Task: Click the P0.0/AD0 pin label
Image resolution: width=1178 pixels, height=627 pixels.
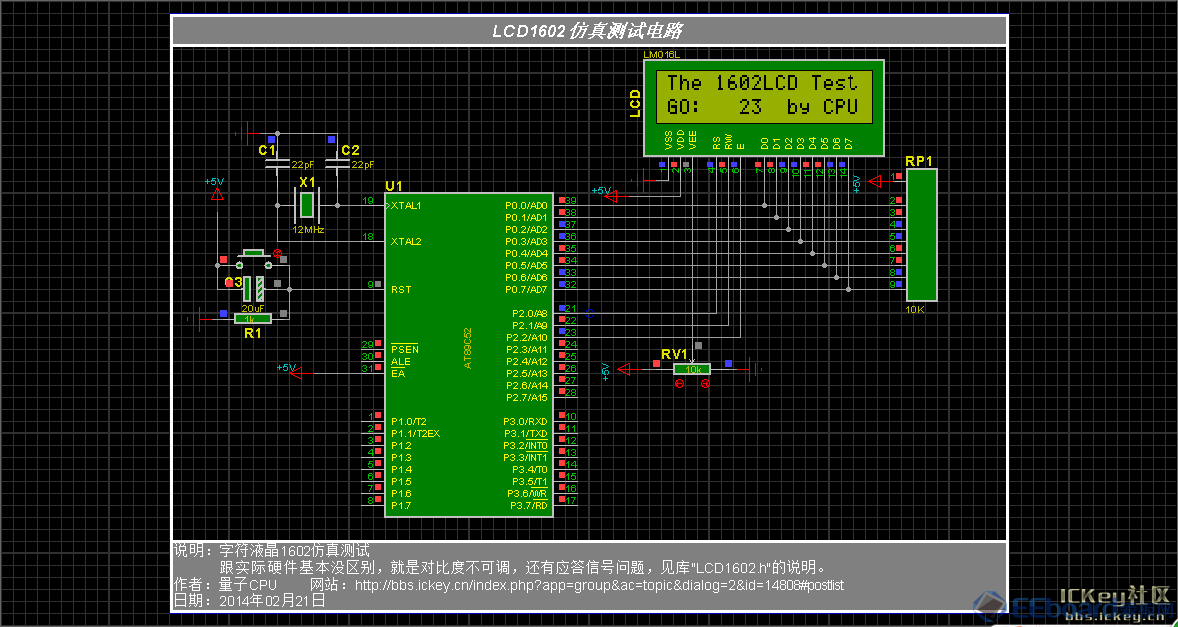Action: pyautogui.click(x=527, y=205)
